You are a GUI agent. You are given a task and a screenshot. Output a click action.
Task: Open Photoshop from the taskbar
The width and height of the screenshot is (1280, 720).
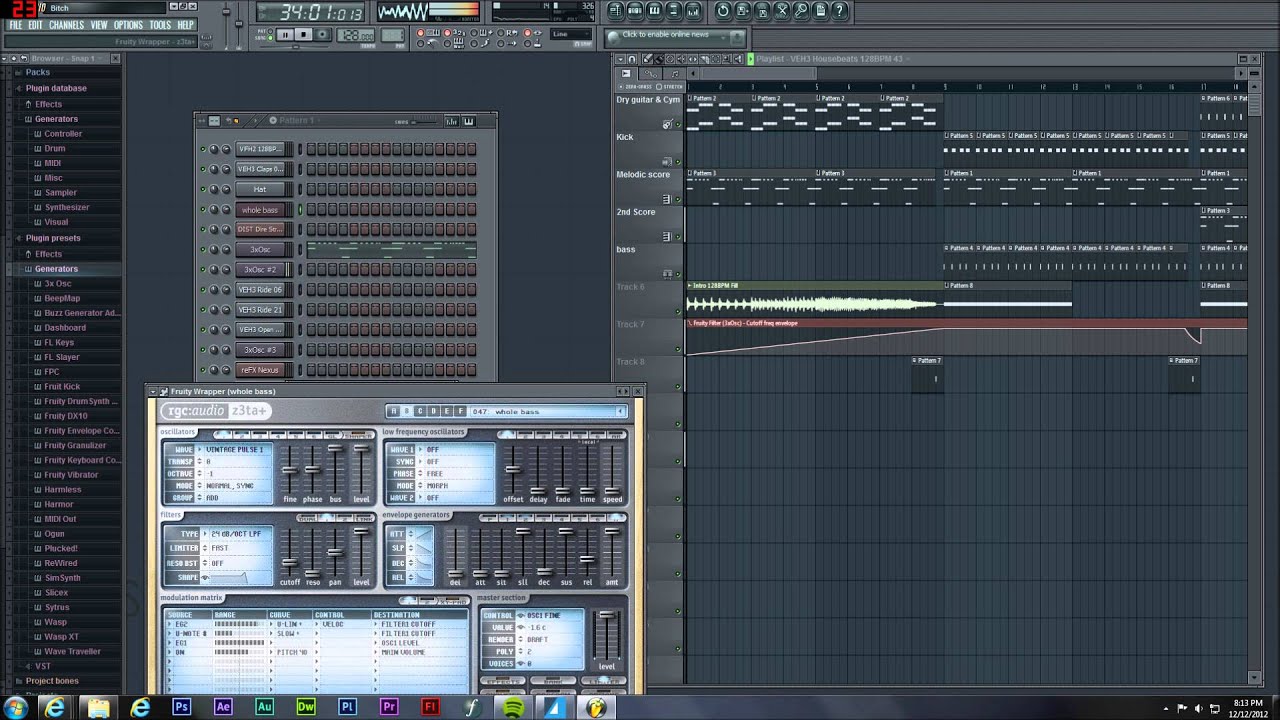(182, 707)
